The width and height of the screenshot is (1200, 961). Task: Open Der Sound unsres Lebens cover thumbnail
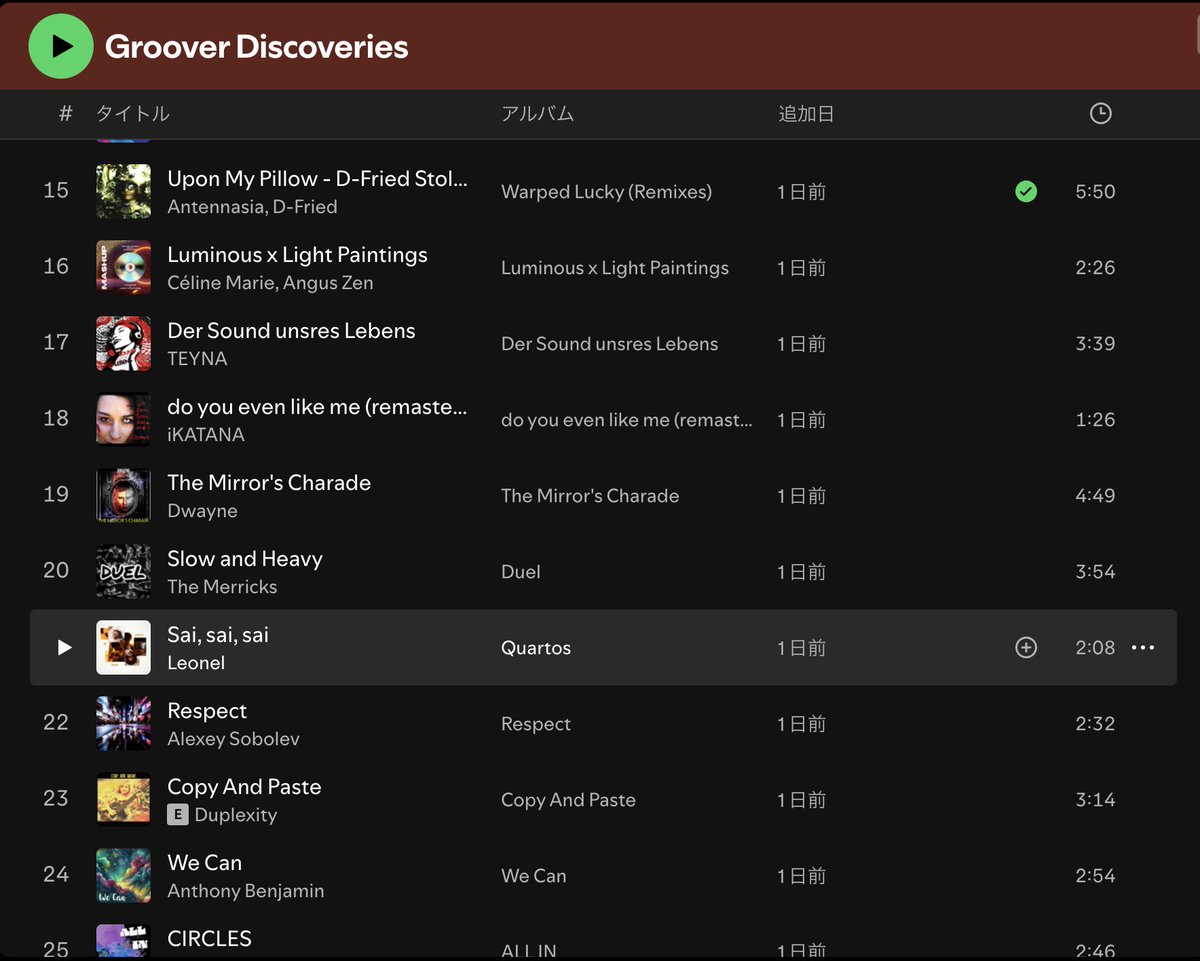click(124, 343)
